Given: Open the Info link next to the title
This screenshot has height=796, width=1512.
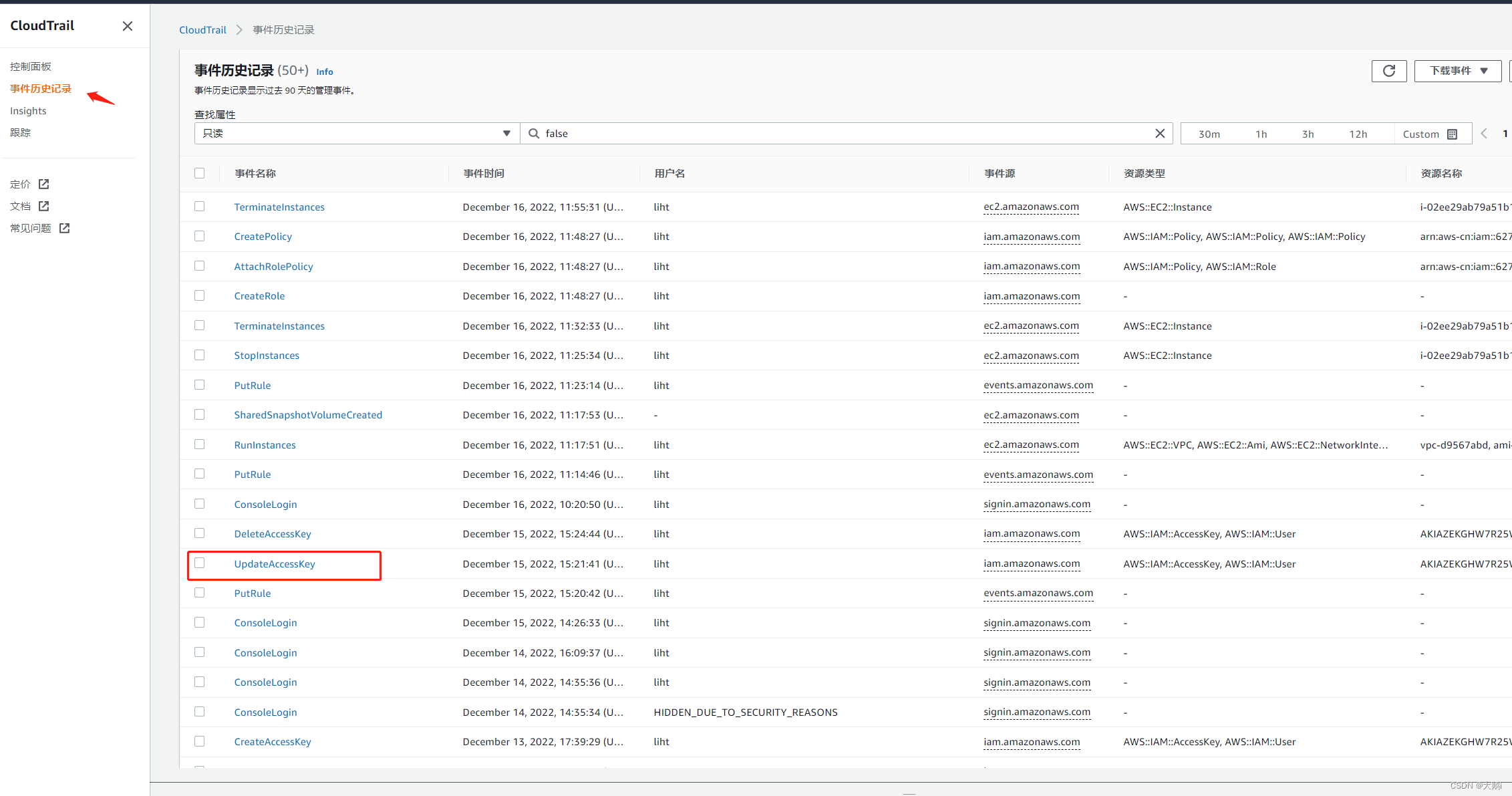Looking at the screenshot, I should (x=325, y=72).
